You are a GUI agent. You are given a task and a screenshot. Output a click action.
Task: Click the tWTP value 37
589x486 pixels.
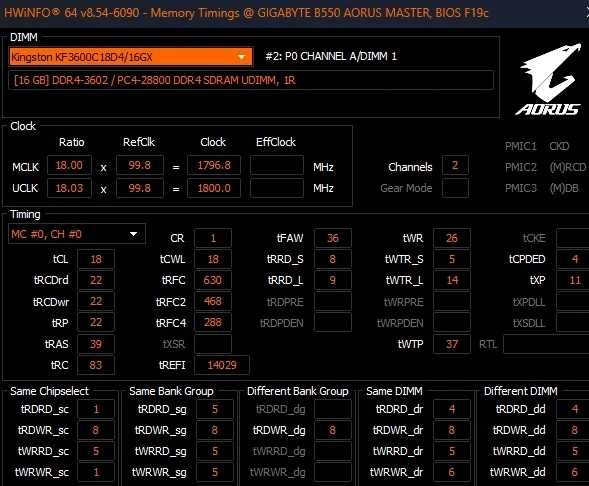tap(452, 344)
